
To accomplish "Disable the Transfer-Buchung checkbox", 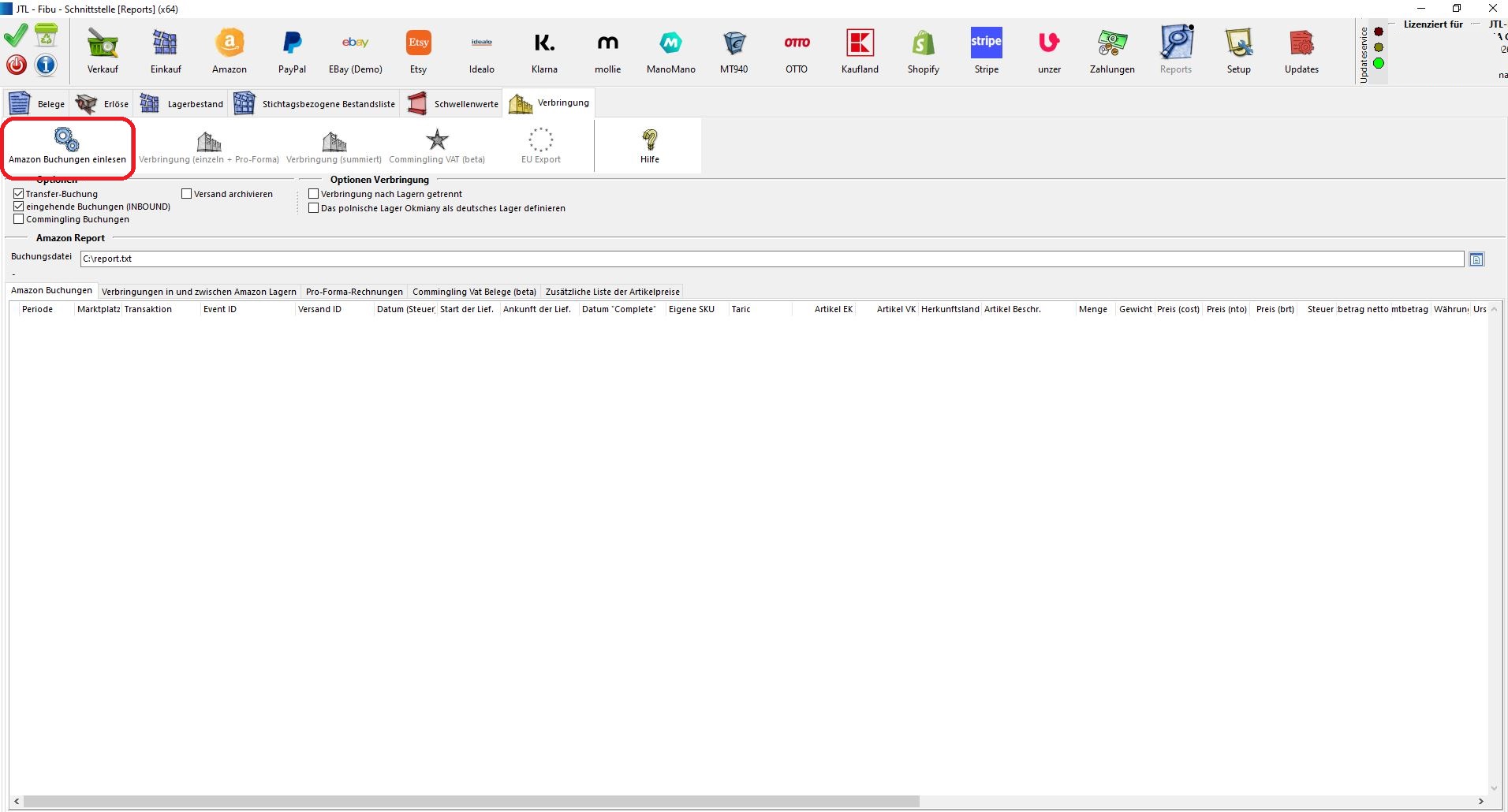I will [19, 194].
